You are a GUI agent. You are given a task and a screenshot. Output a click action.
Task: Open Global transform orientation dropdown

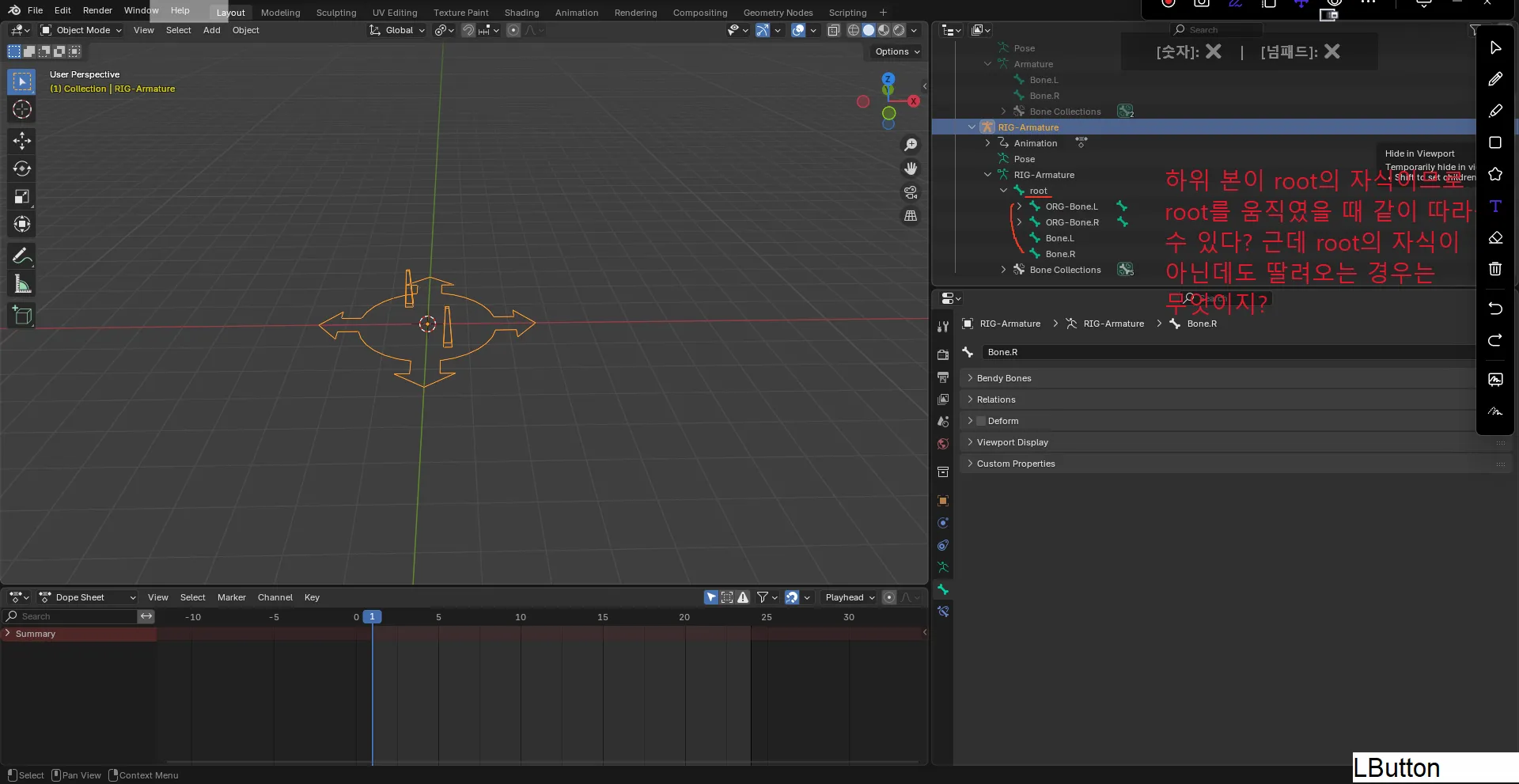(x=397, y=30)
